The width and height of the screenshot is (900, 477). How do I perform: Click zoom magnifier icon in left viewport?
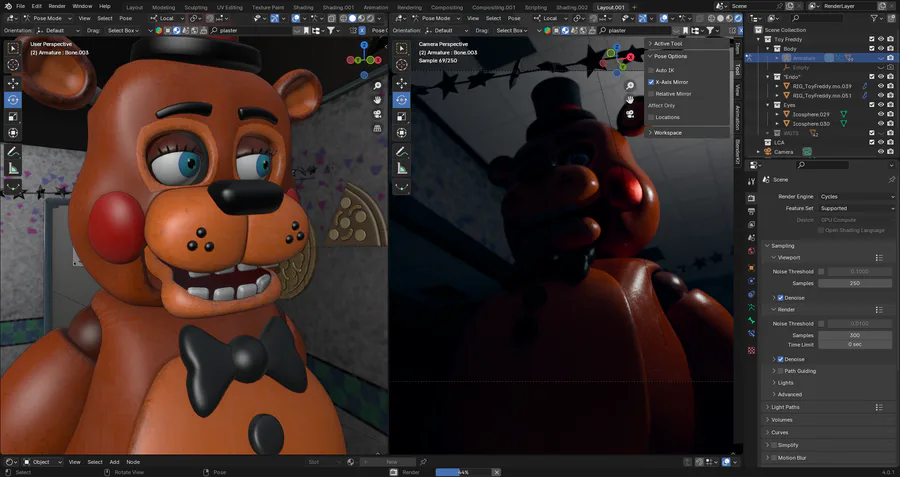tap(377, 86)
